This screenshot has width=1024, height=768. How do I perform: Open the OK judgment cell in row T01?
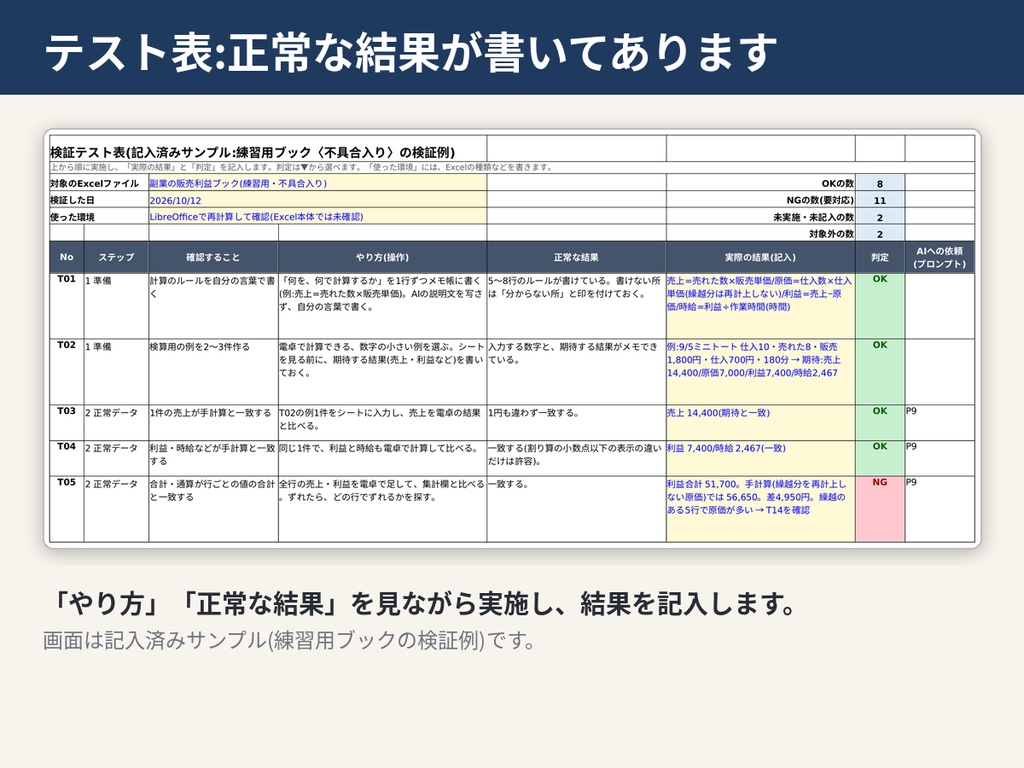click(x=880, y=306)
